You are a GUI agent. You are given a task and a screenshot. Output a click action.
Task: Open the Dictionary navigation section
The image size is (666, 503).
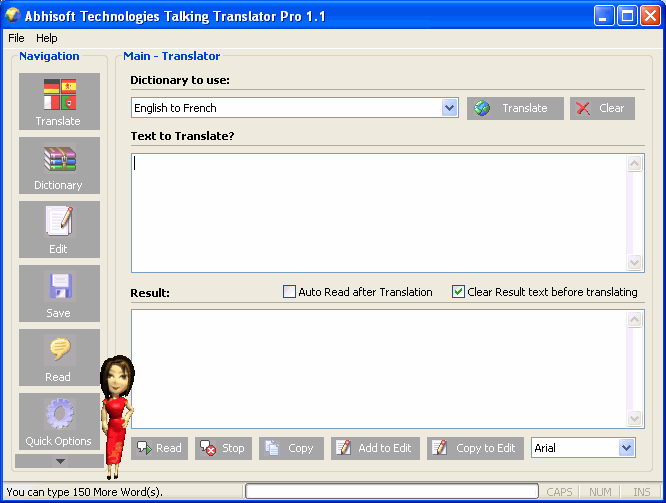[59, 166]
